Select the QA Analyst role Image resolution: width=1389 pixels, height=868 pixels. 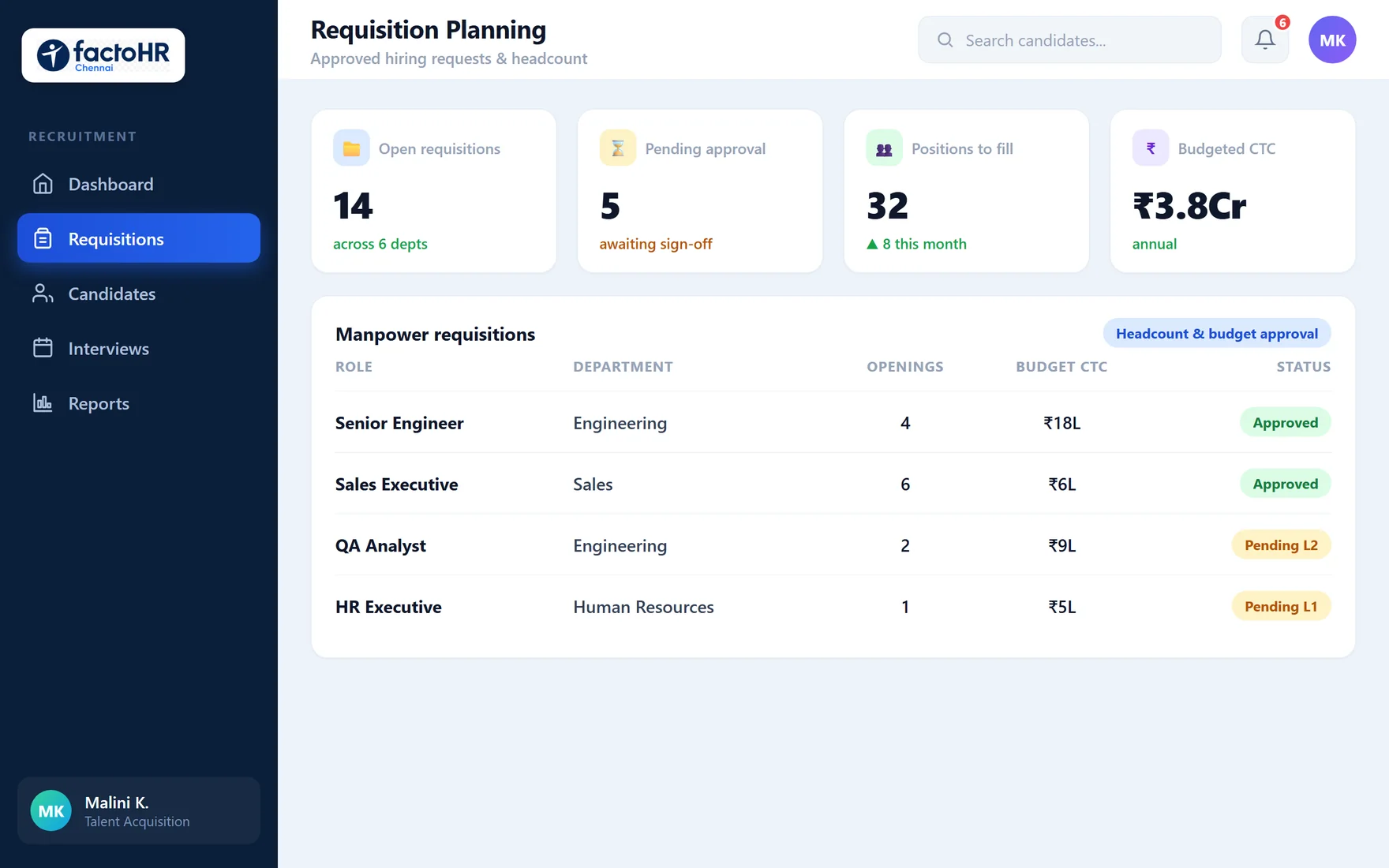380,546
